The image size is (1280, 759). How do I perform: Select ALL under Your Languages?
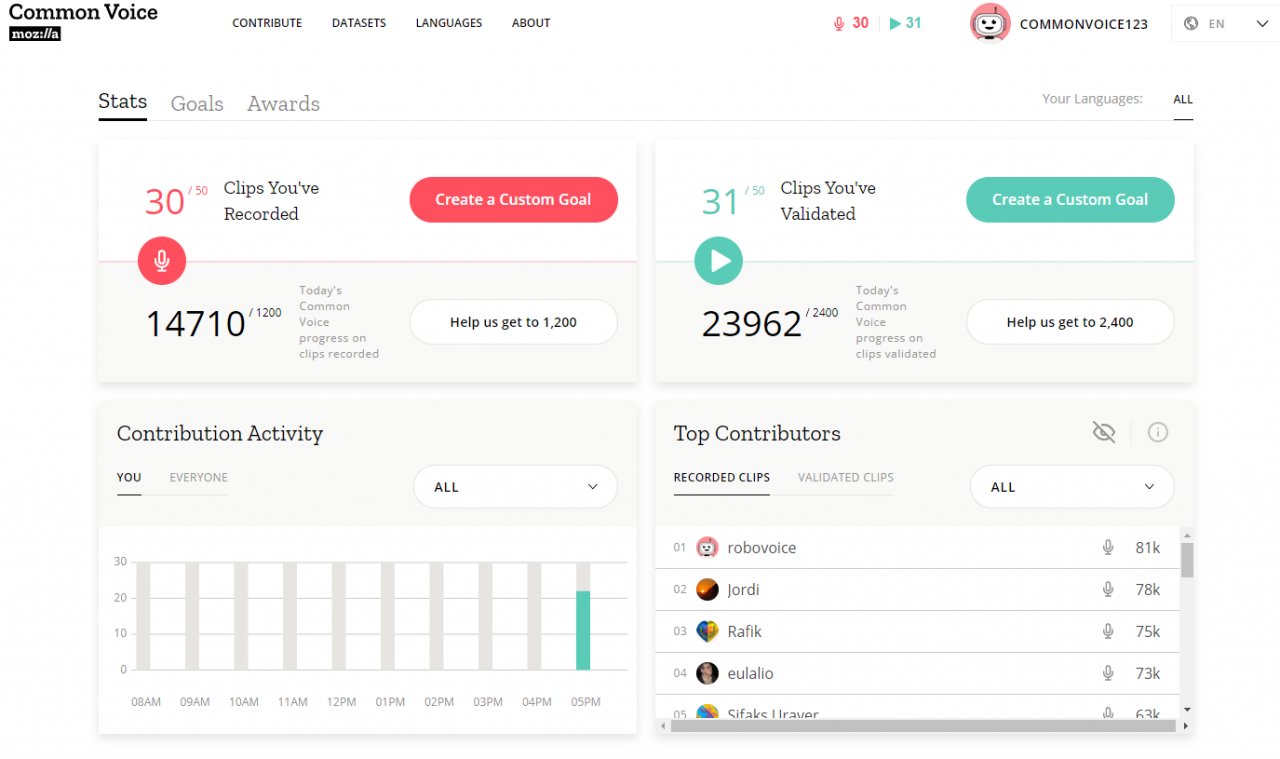tap(1183, 100)
